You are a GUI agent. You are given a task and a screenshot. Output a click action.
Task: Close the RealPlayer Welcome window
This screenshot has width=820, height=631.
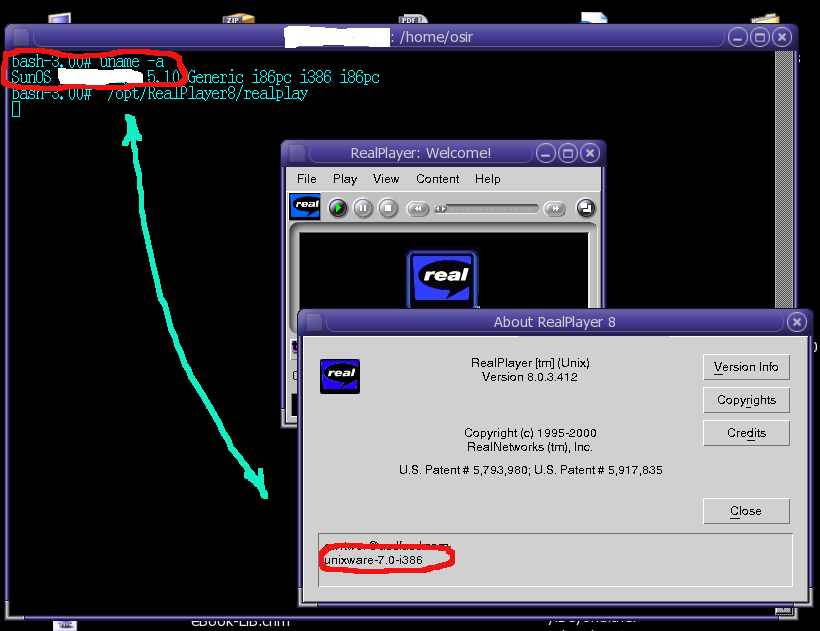[590, 153]
